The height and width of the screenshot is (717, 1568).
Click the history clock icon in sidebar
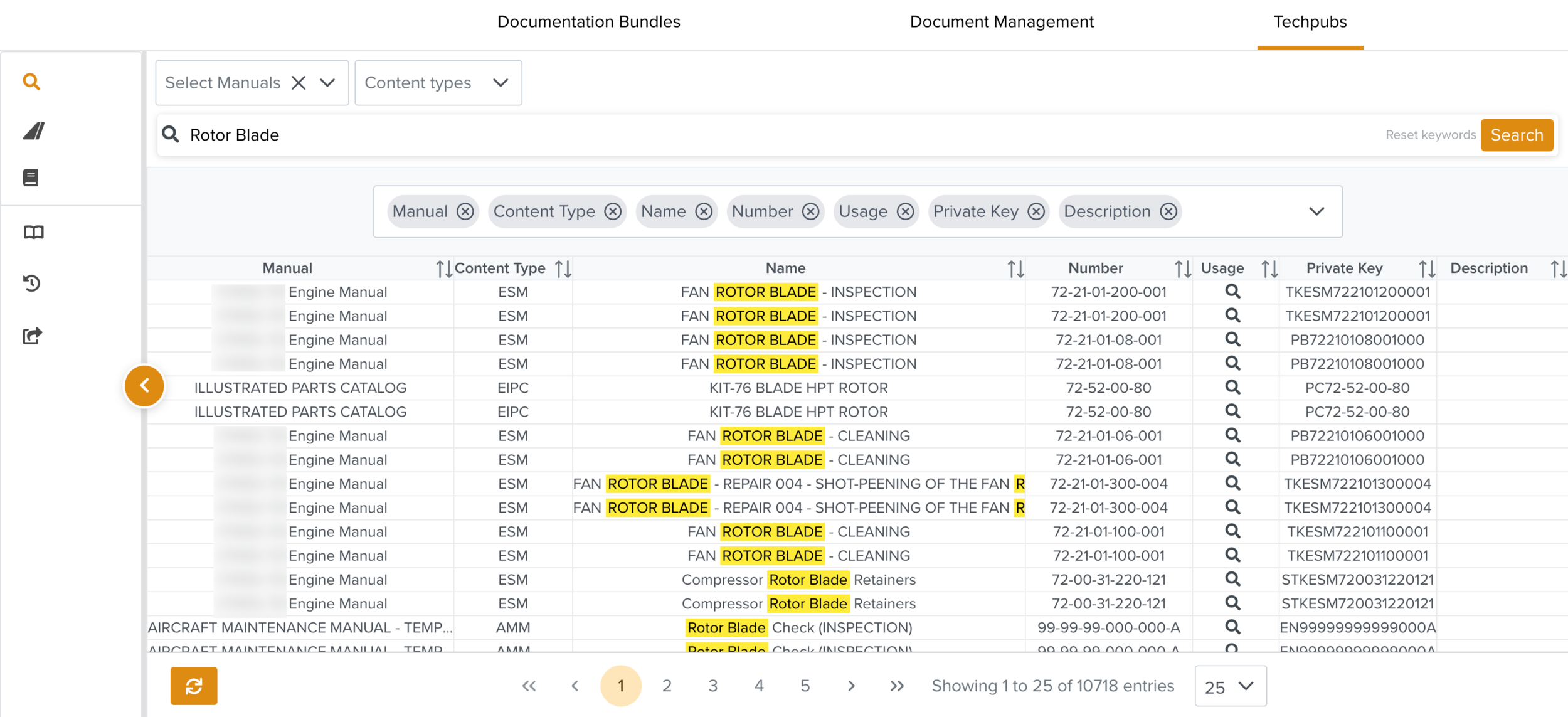pos(32,284)
